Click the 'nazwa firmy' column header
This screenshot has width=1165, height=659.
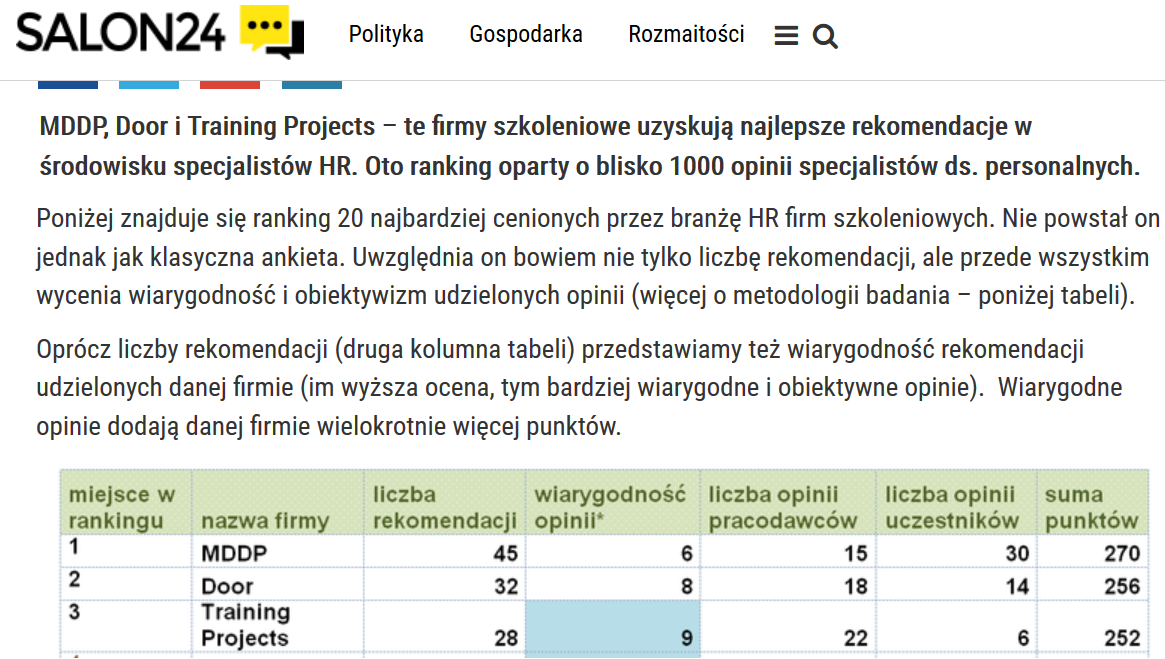(277, 502)
